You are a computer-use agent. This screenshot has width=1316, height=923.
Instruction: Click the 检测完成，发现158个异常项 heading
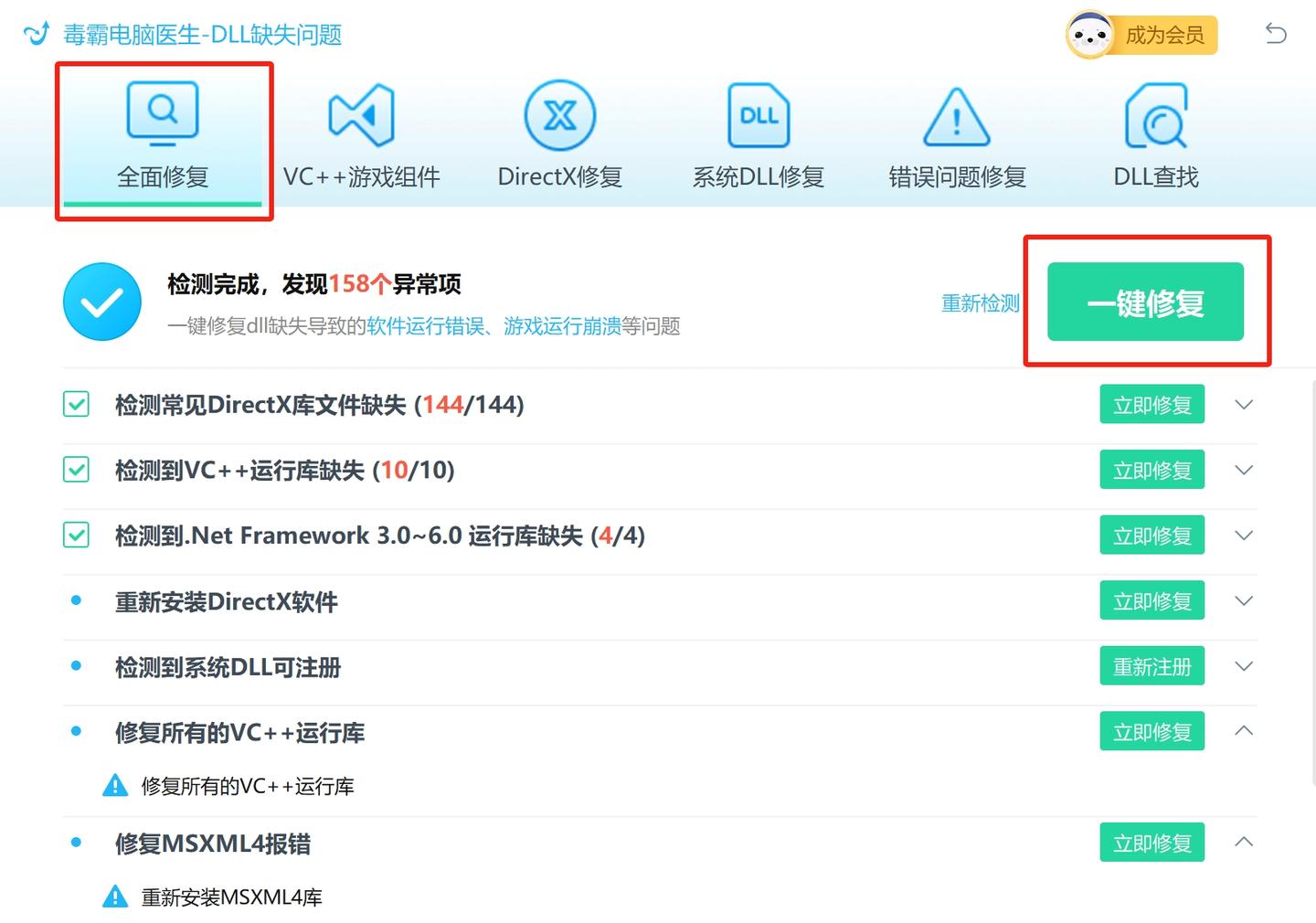(x=314, y=284)
